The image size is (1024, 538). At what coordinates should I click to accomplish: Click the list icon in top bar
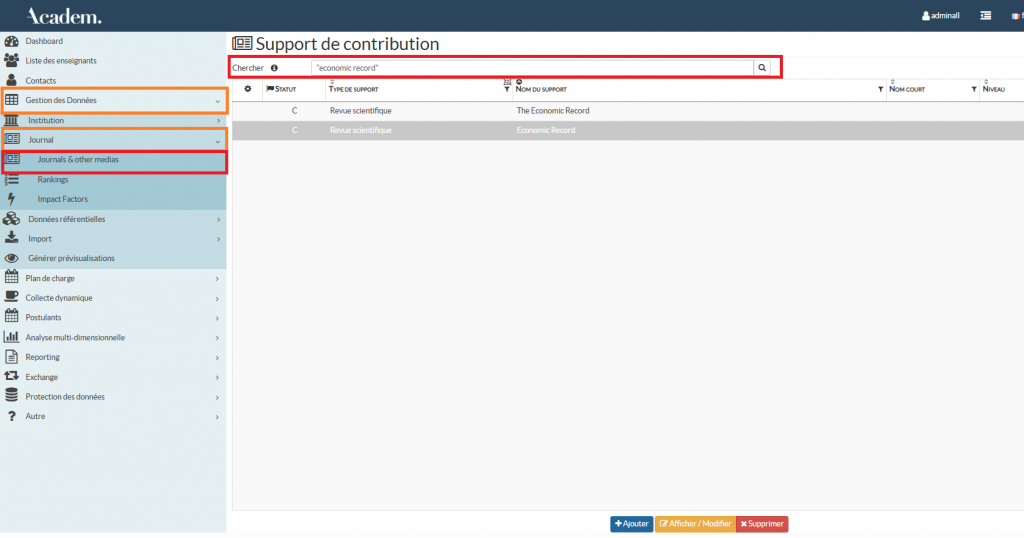pos(985,16)
